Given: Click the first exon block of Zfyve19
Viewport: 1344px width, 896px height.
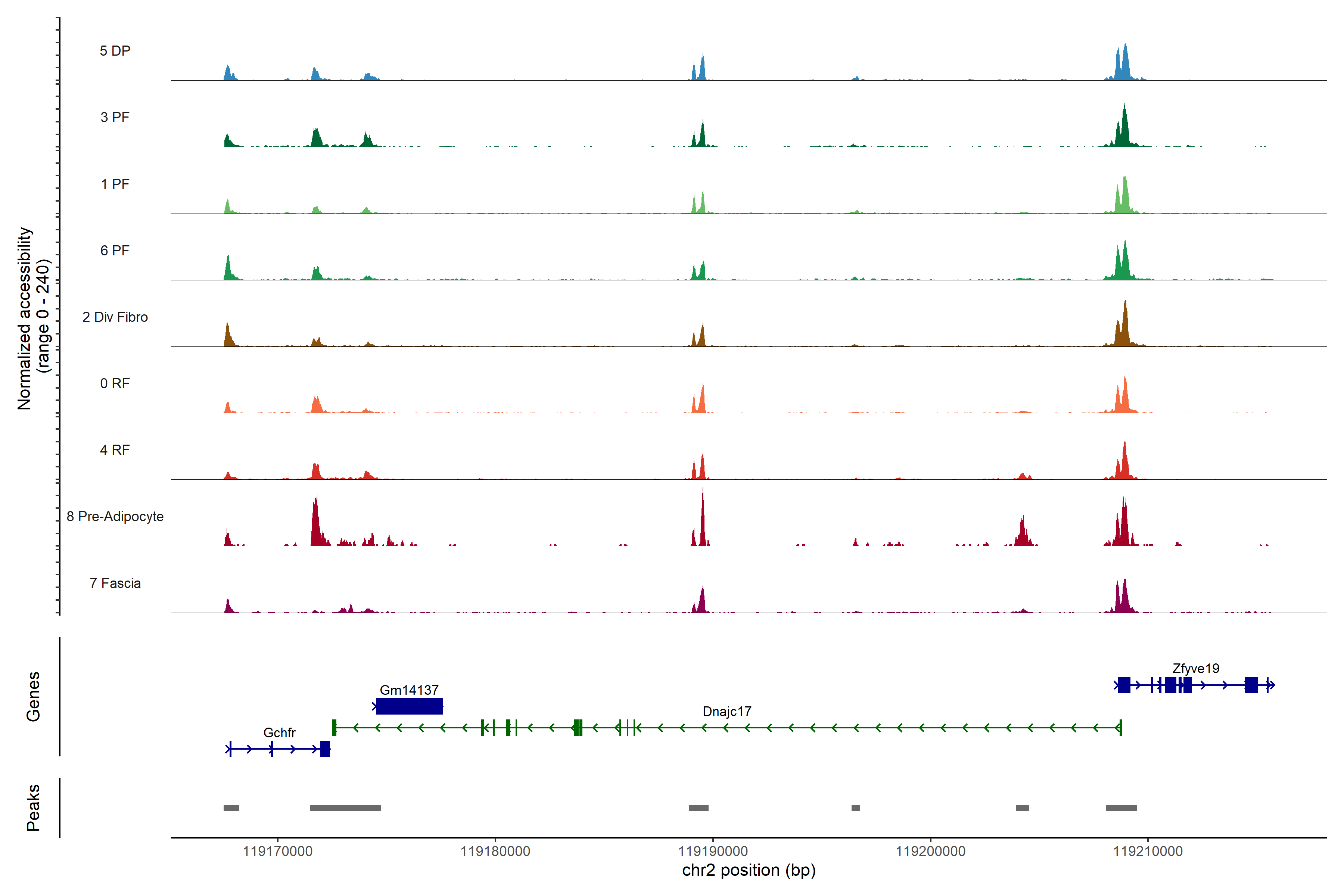Looking at the screenshot, I should pos(1124,685).
